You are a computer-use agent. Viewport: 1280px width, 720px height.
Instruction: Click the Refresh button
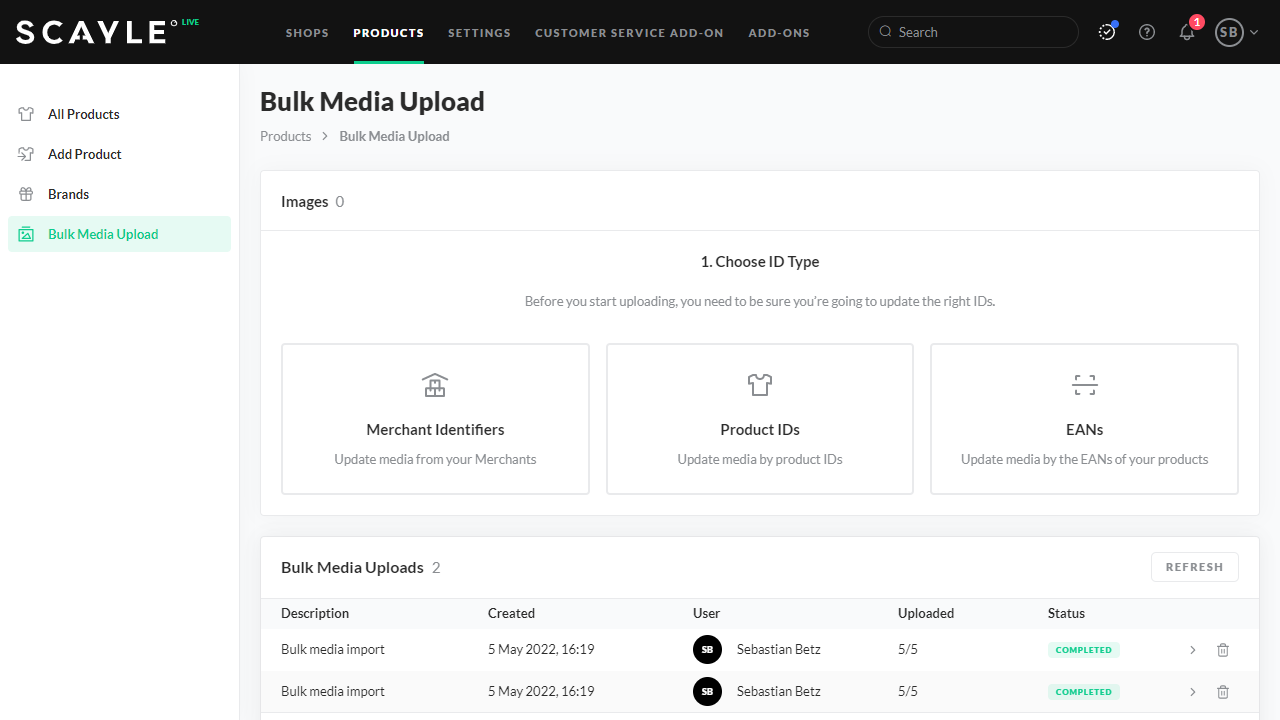[x=1194, y=567]
